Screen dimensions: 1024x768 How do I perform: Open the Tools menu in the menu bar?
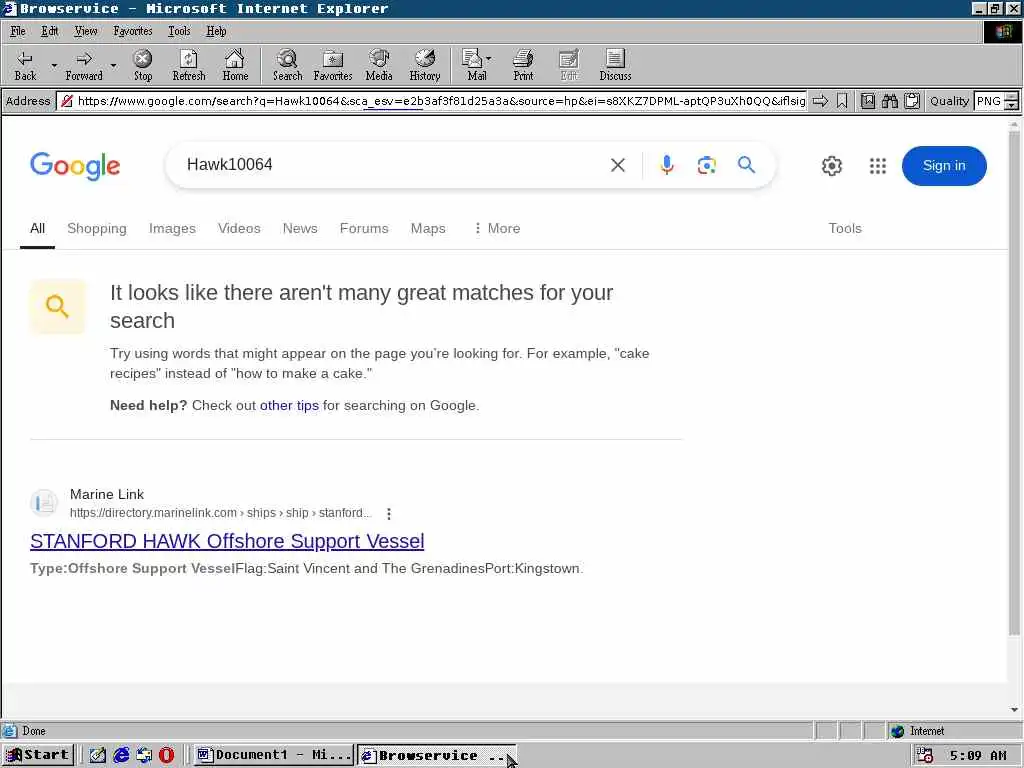coord(179,31)
